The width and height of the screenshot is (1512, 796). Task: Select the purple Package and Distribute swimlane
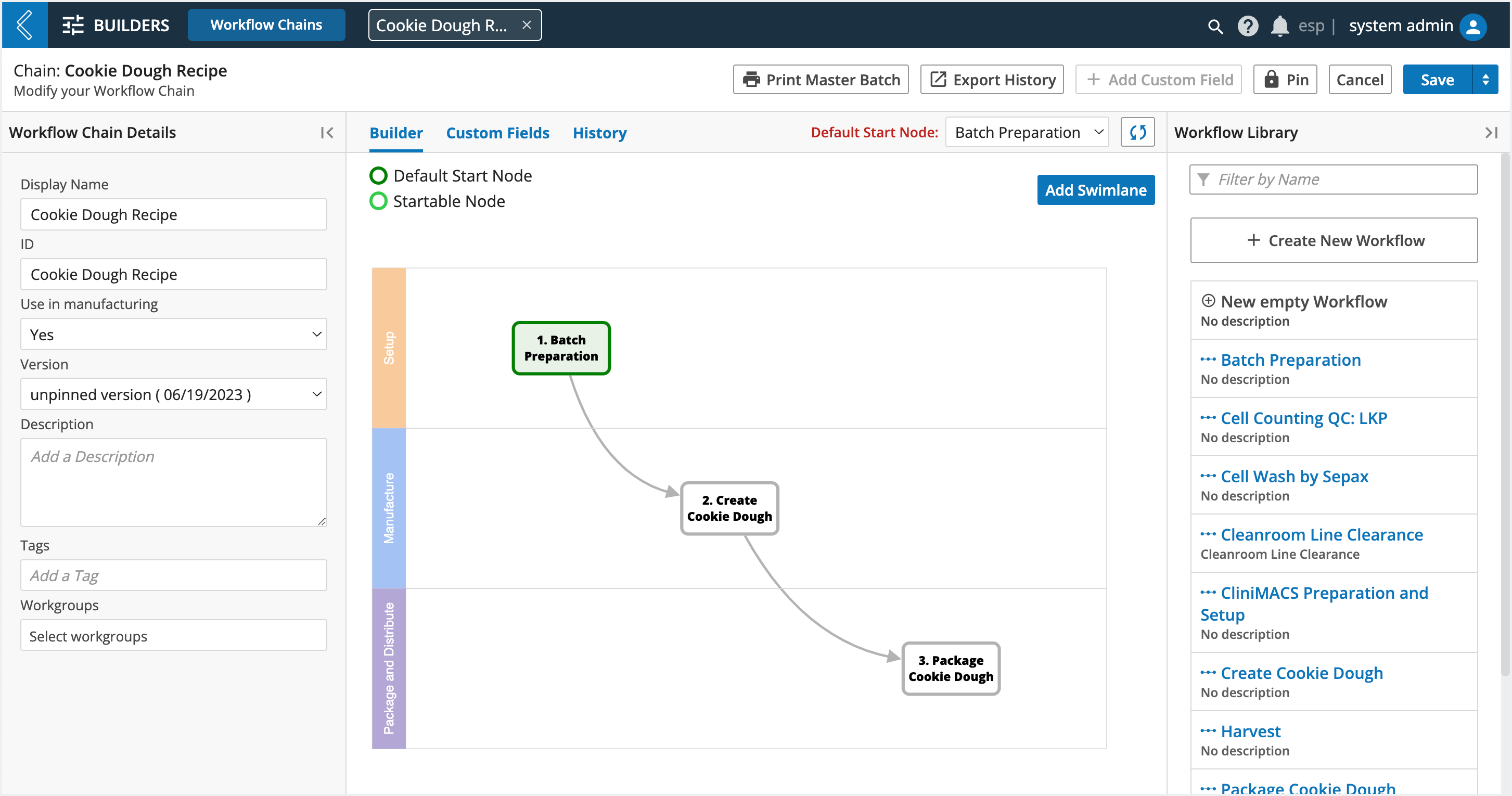389,669
